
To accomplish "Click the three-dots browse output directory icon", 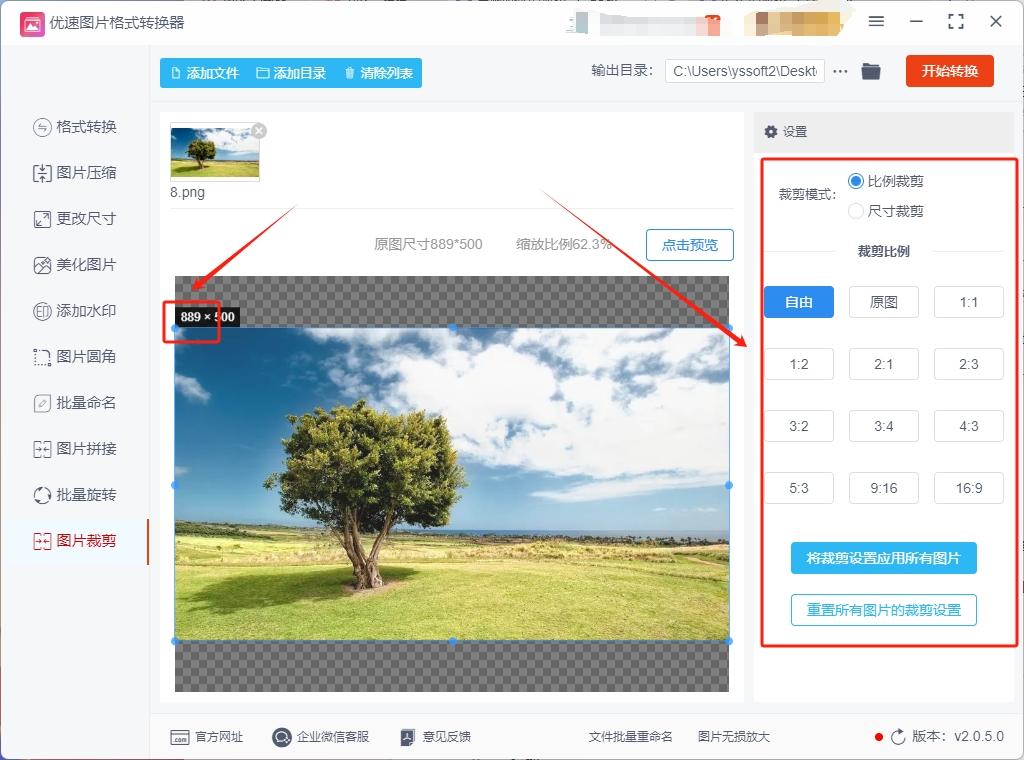I will click(x=840, y=71).
